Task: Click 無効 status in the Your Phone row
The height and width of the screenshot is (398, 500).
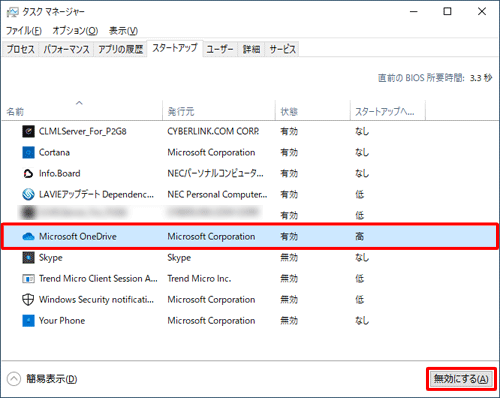Action: pyautogui.click(x=289, y=320)
